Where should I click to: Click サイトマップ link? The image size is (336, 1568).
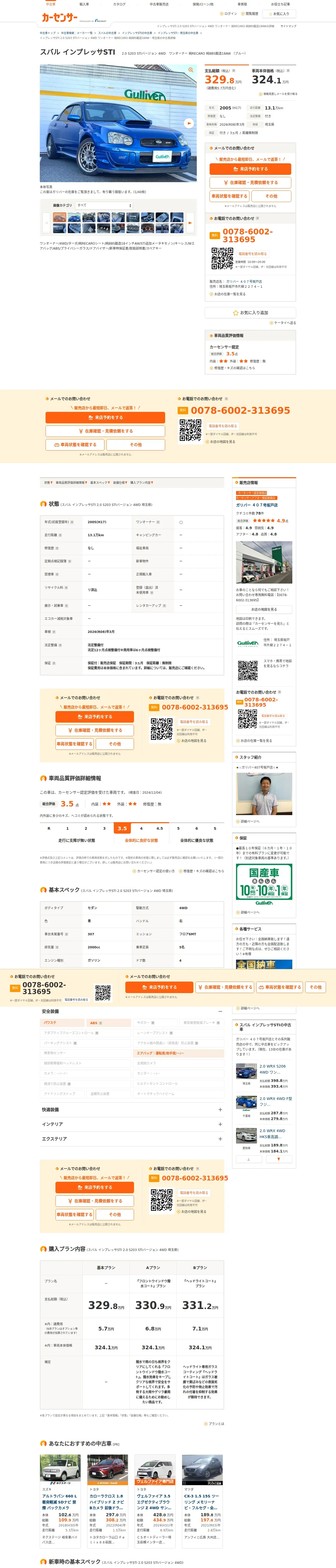(288, 26)
